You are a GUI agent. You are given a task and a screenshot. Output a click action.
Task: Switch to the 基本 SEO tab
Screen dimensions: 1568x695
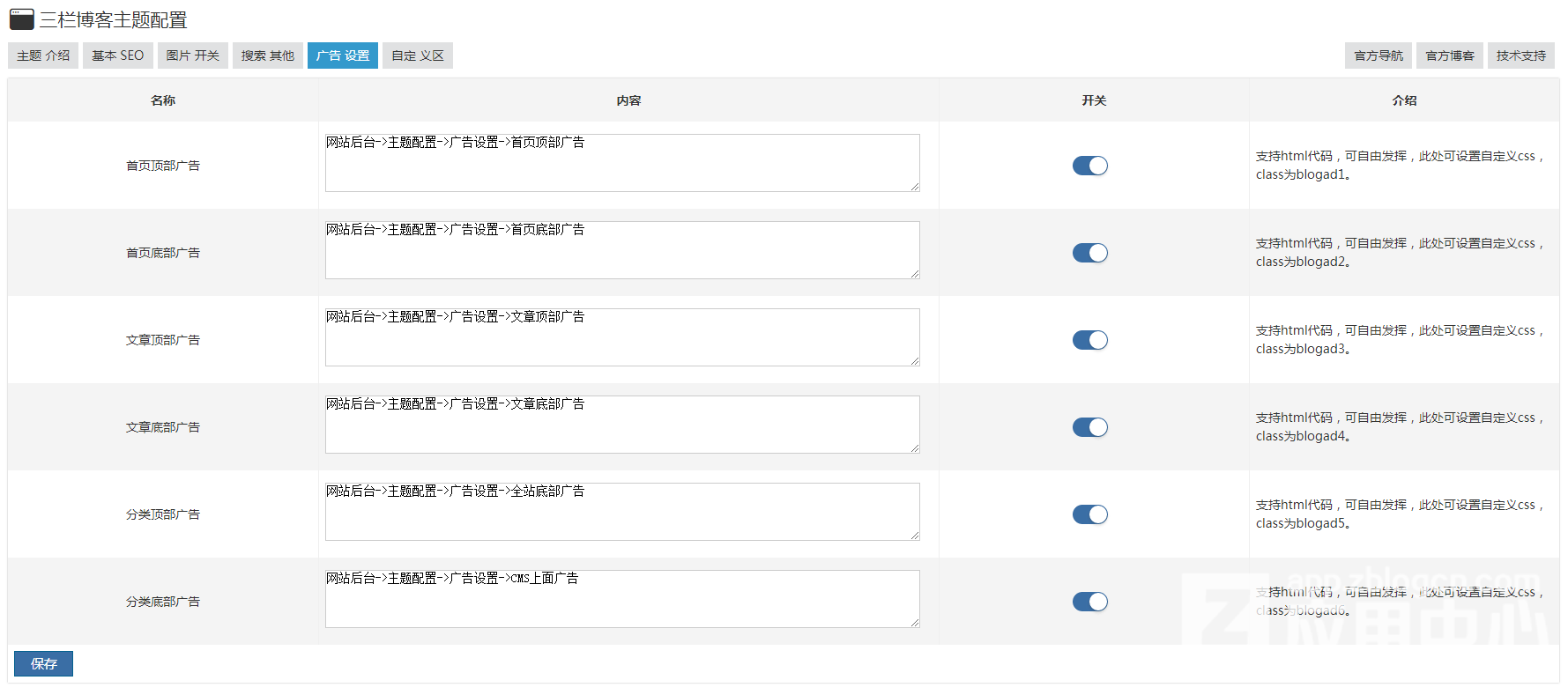tap(118, 55)
